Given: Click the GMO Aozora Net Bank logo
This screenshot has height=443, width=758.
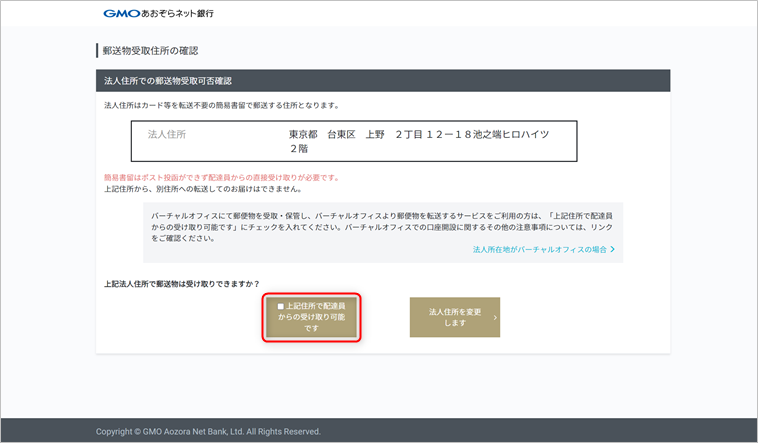Looking at the screenshot, I should click(x=158, y=14).
